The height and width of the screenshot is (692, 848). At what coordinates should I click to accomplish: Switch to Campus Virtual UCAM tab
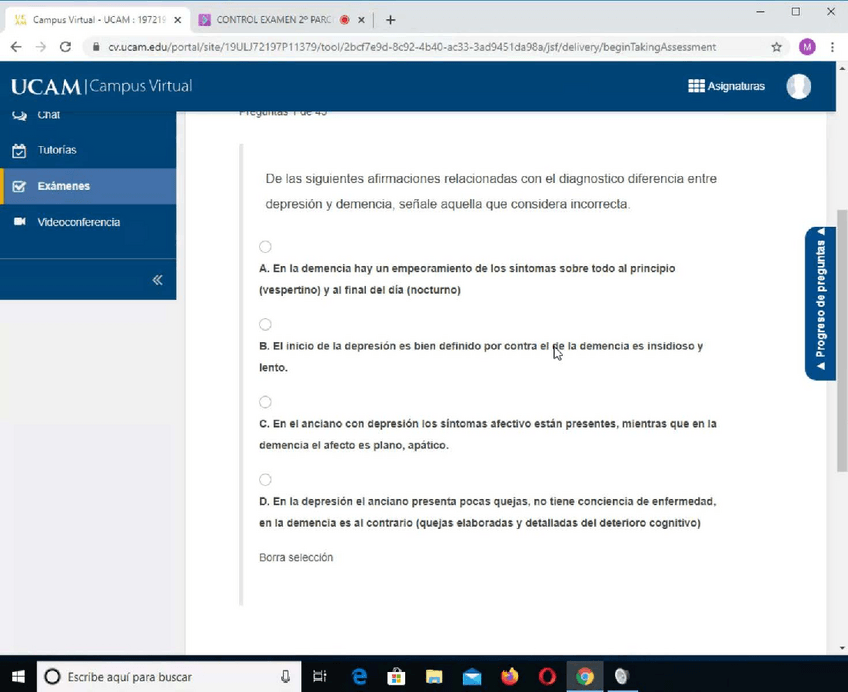click(x=97, y=20)
